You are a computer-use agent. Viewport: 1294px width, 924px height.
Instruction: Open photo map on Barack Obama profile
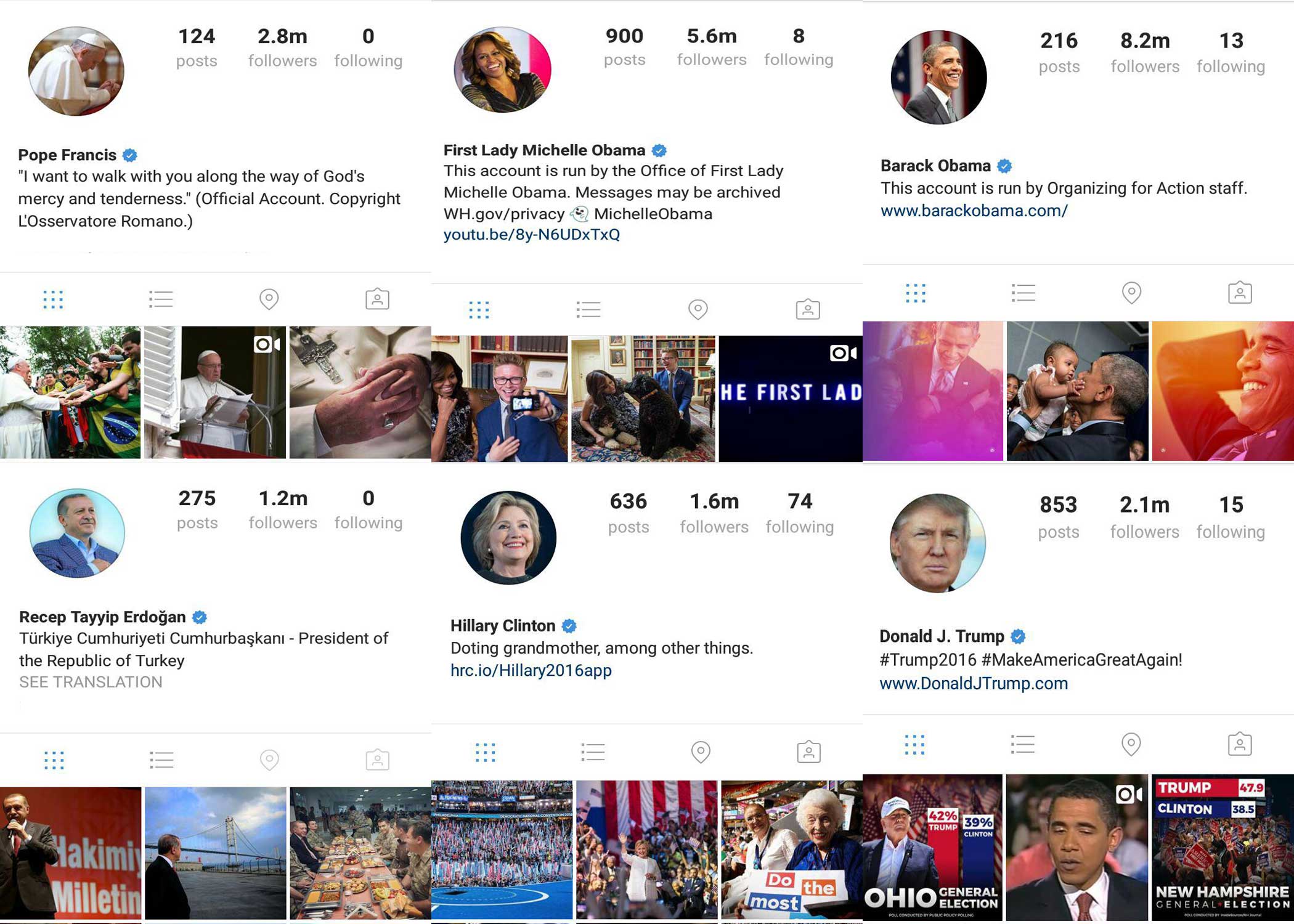click(1131, 293)
